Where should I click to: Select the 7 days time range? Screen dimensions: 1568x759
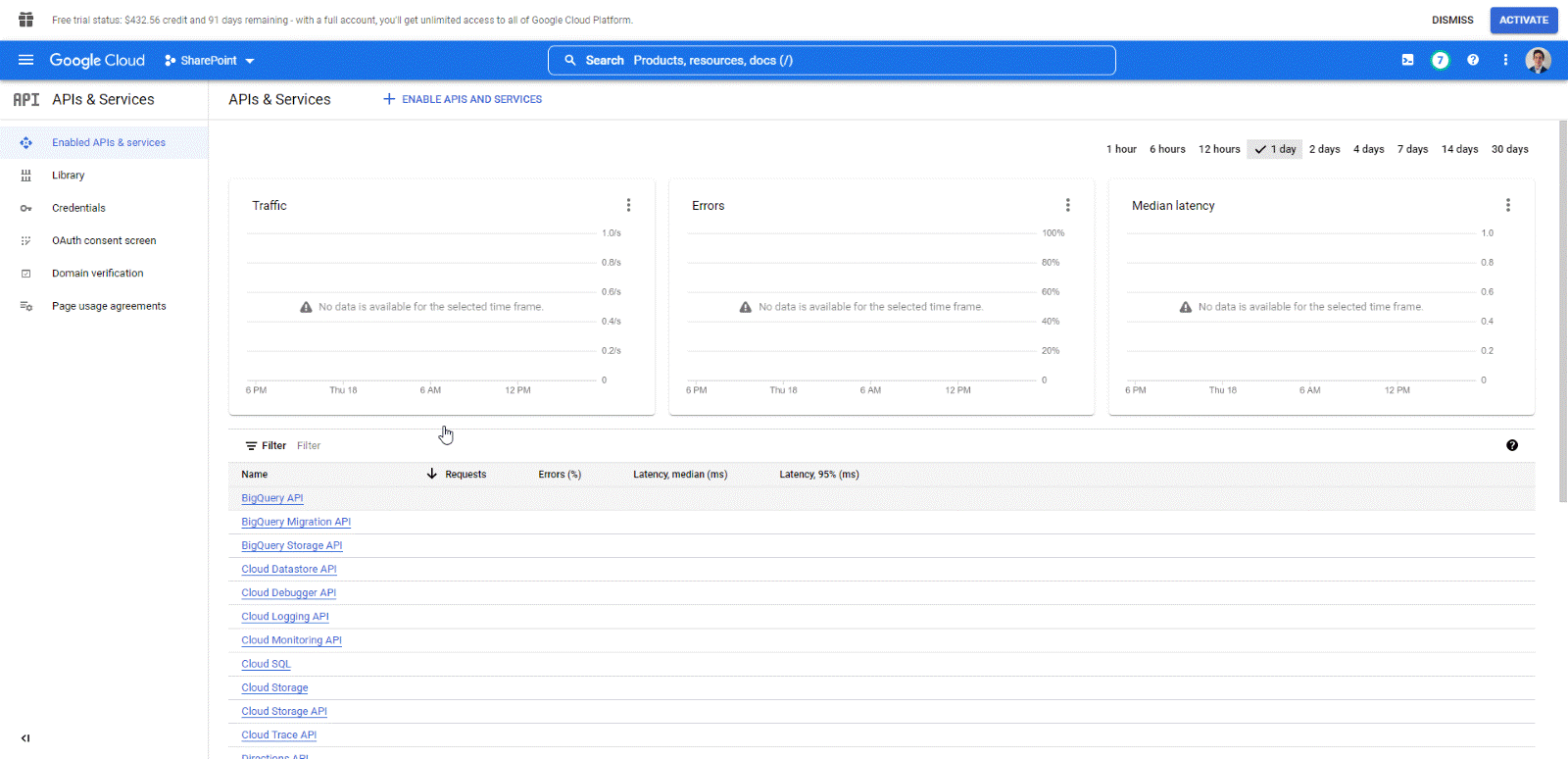coord(1412,149)
